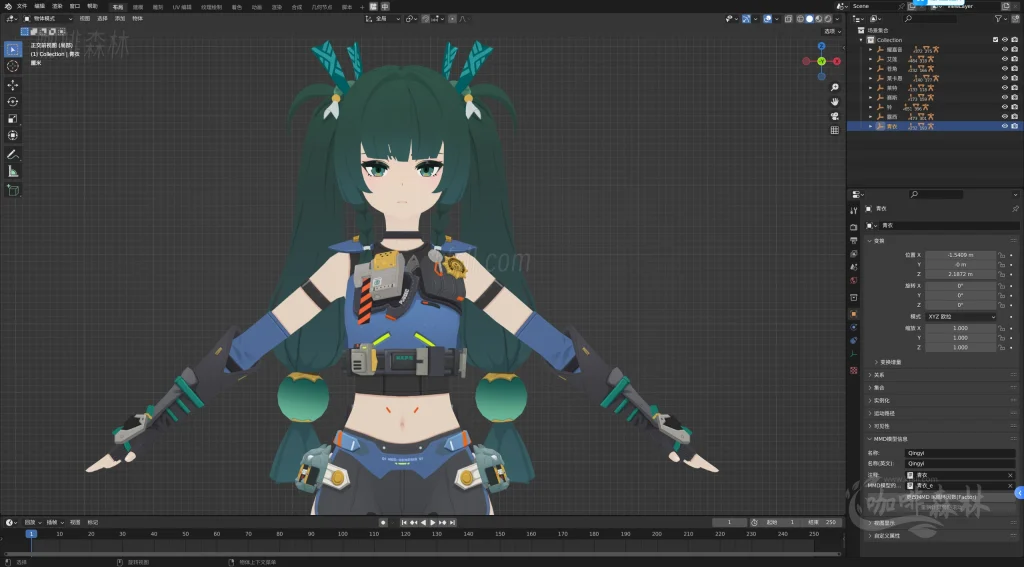Open the Object properties tab

(854, 314)
